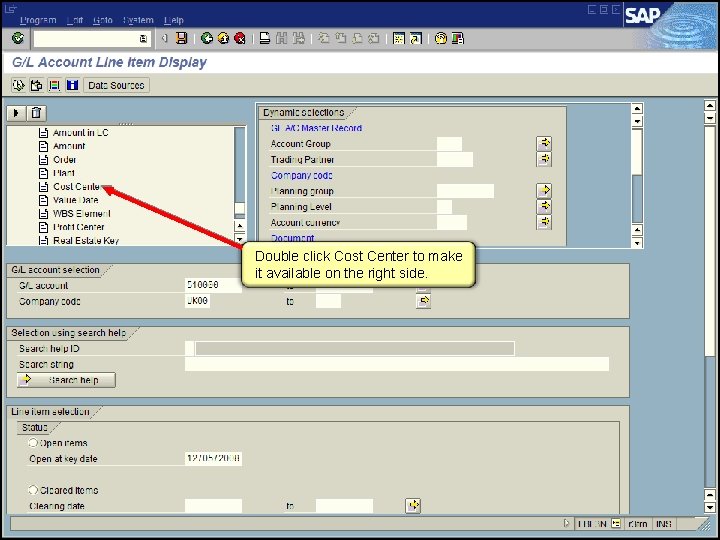Open the Program menu
The height and width of the screenshot is (540, 720).
pos(38,20)
